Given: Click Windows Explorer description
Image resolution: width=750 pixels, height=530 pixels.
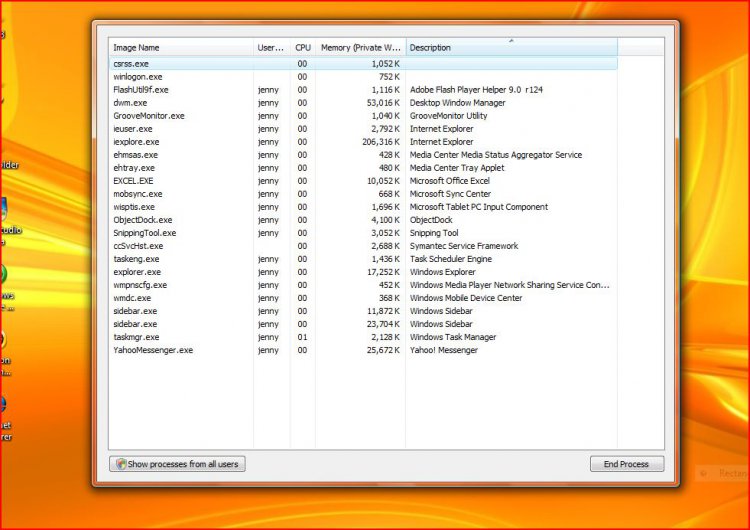Looking at the screenshot, I should [442, 272].
